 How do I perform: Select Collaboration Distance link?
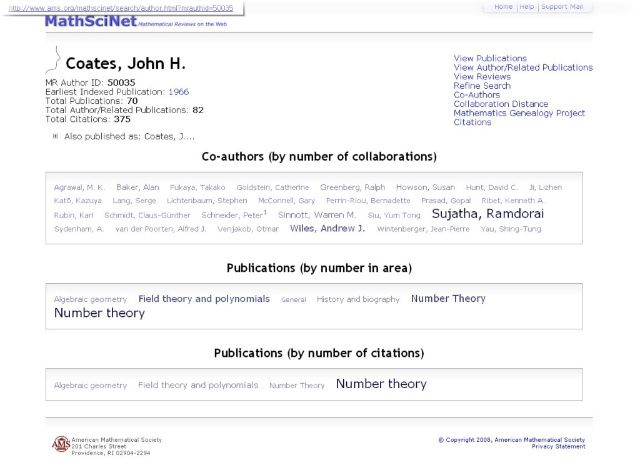tap(501, 104)
